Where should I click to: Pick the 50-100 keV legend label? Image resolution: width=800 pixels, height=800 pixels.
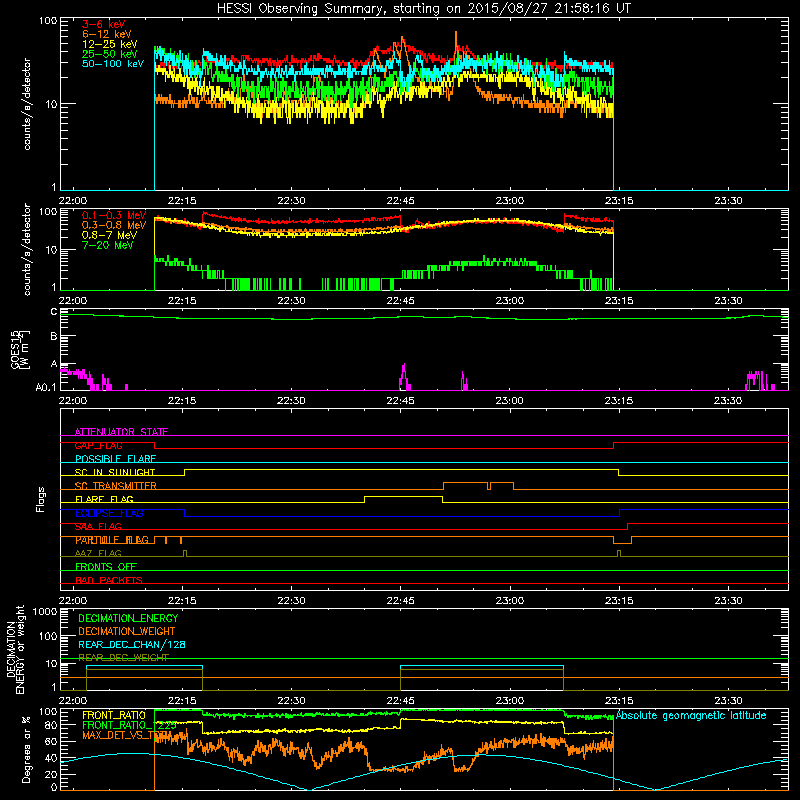click(113, 64)
